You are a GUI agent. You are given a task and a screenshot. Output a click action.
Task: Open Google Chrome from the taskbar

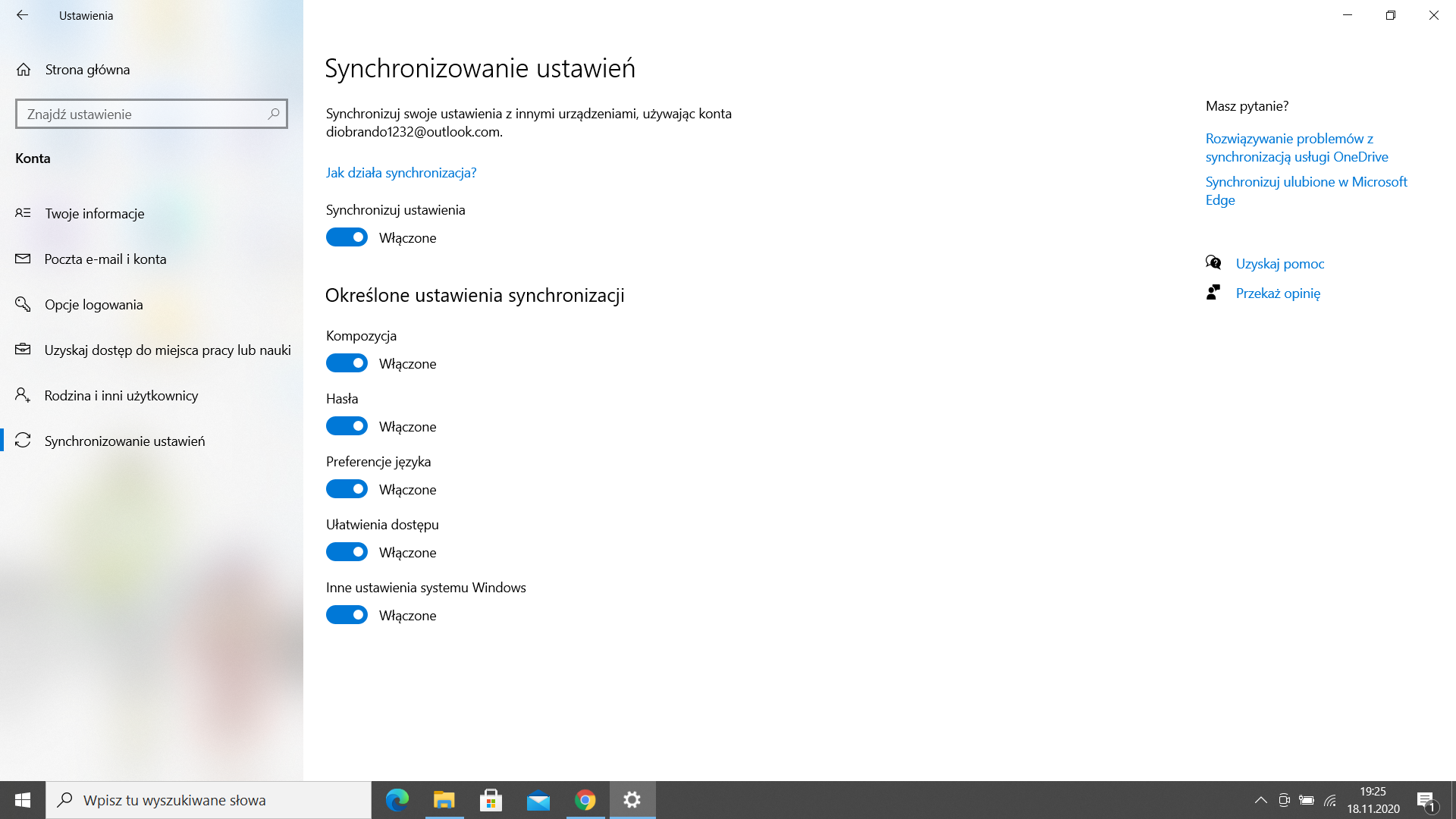coord(585,800)
